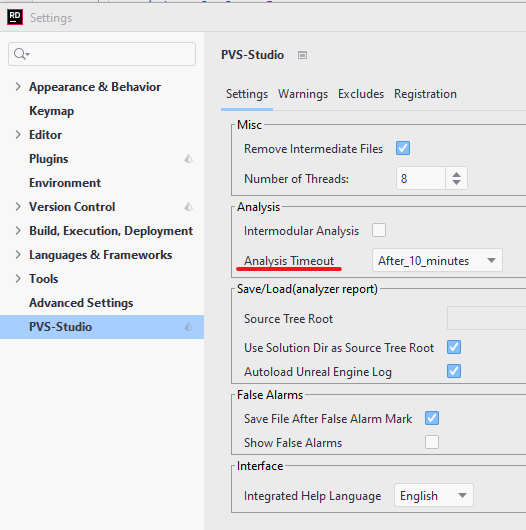Expand the Tools tree node

coord(18,279)
